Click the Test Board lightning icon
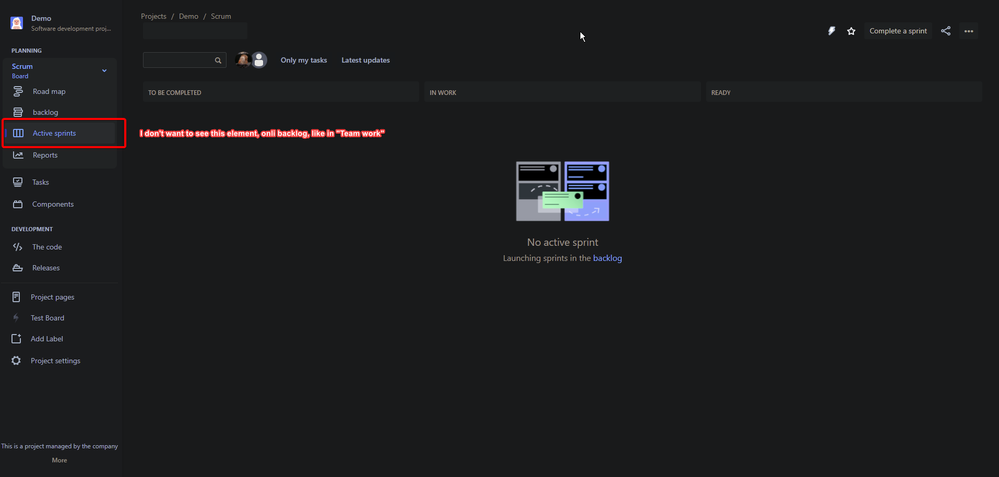The width and height of the screenshot is (999, 477). [17, 318]
